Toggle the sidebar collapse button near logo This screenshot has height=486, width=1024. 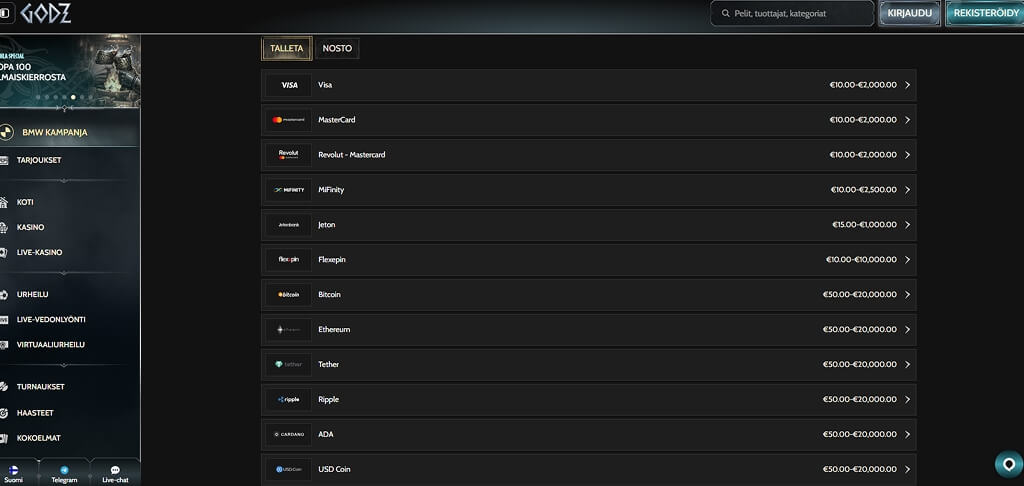(x=5, y=13)
